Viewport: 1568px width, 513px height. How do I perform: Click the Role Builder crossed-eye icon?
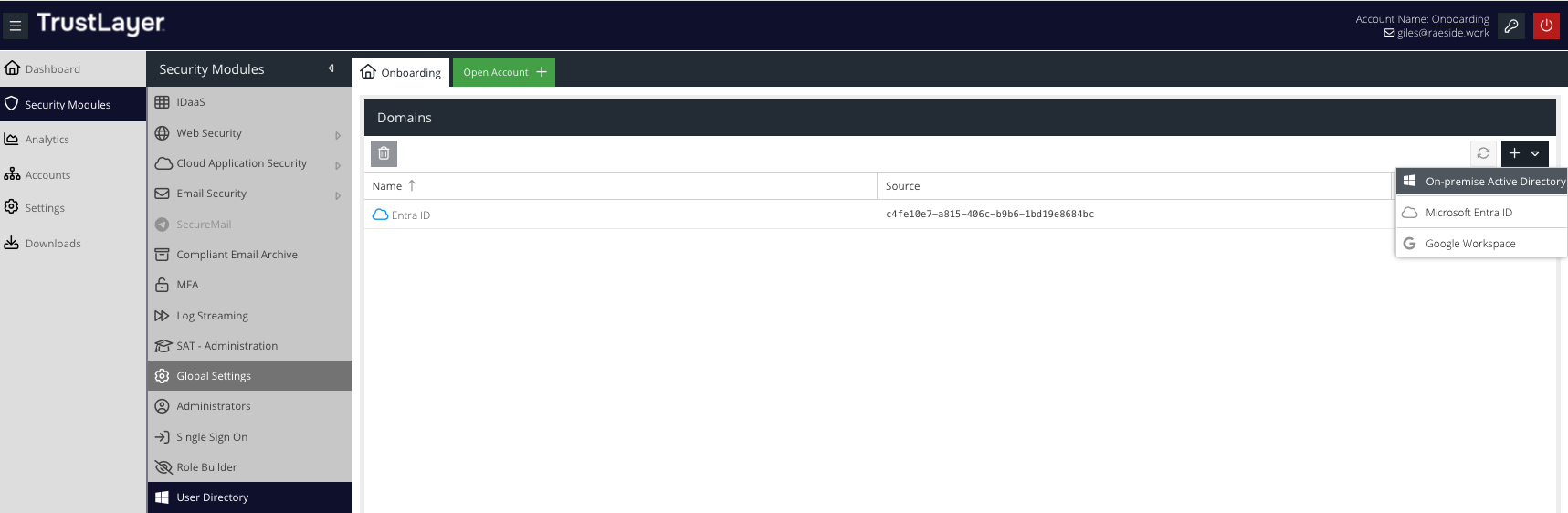[163, 467]
